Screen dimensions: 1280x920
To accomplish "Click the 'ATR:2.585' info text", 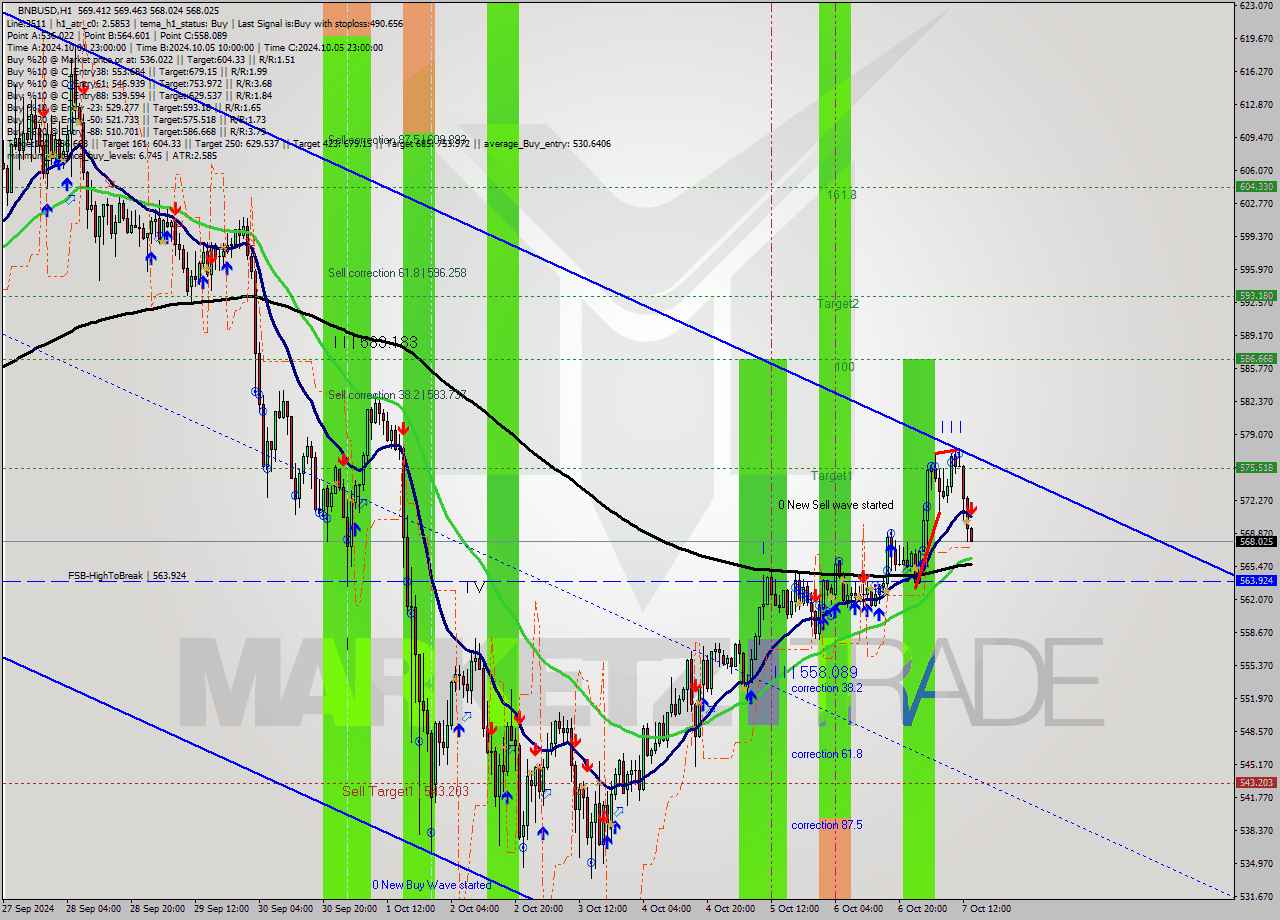I will [x=197, y=156].
